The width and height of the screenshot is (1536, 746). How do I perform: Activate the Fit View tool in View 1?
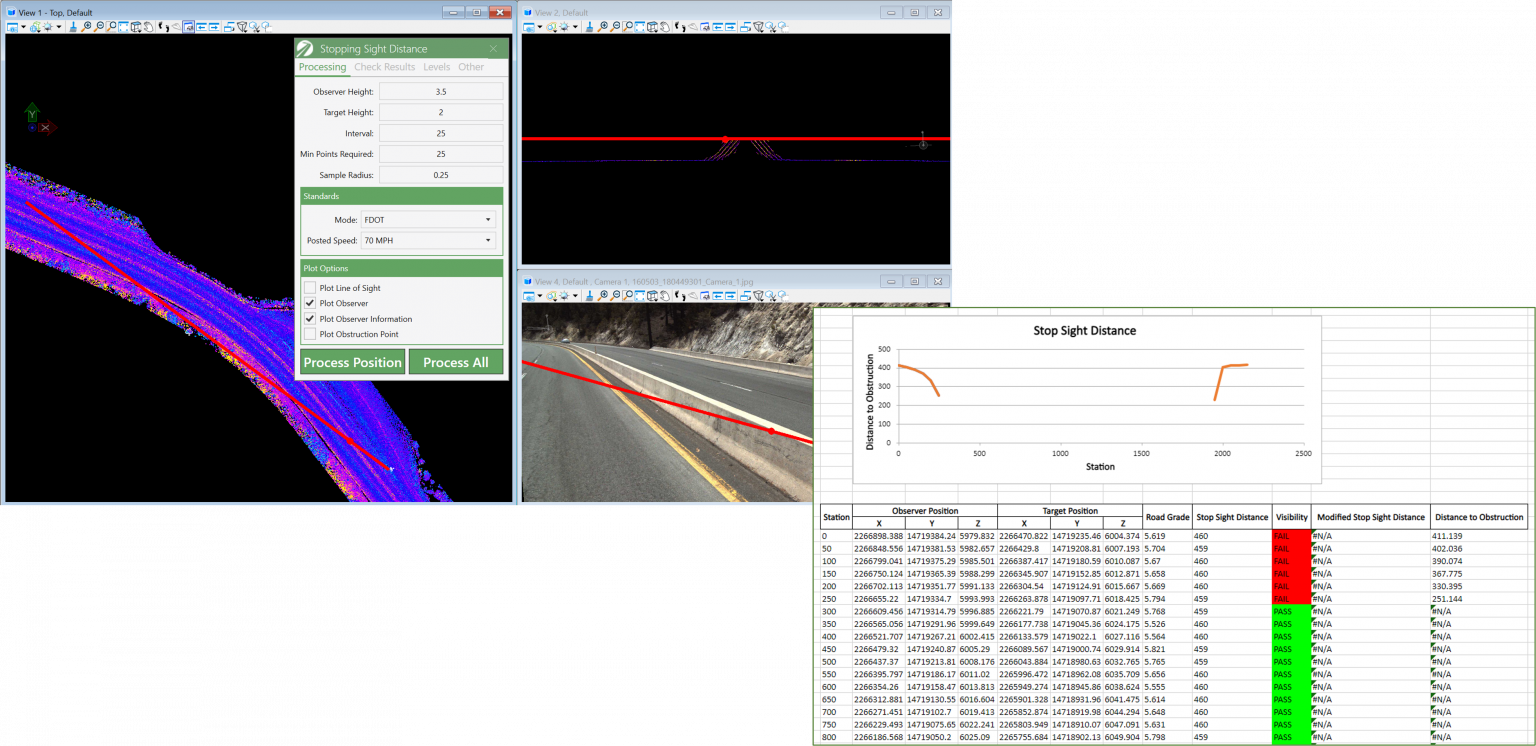[124, 27]
